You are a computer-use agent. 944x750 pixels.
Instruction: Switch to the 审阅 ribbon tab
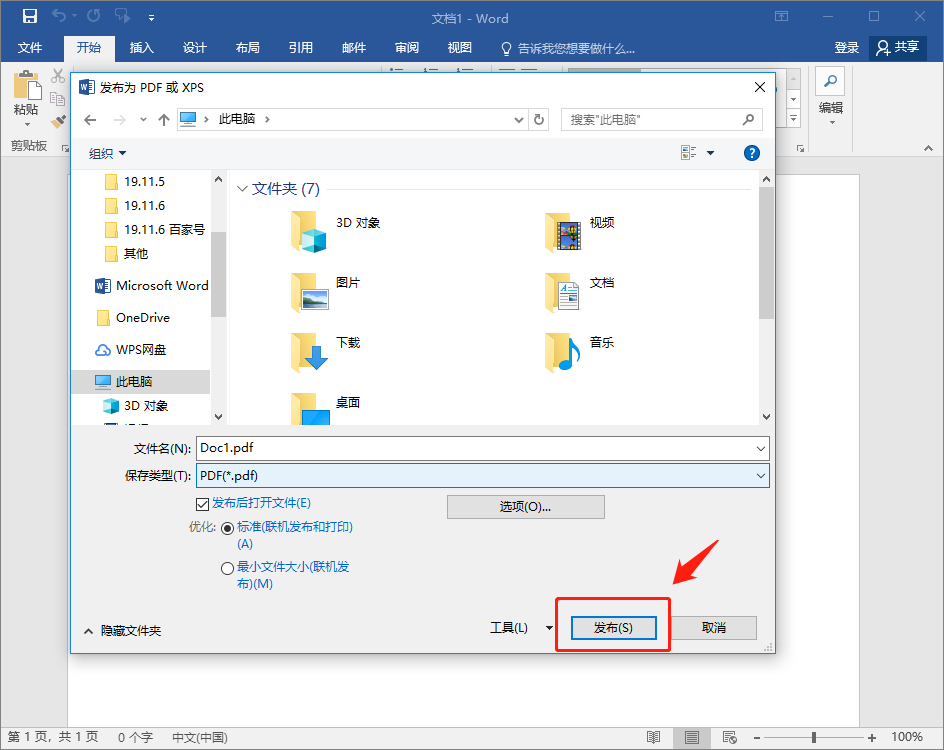[406, 48]
